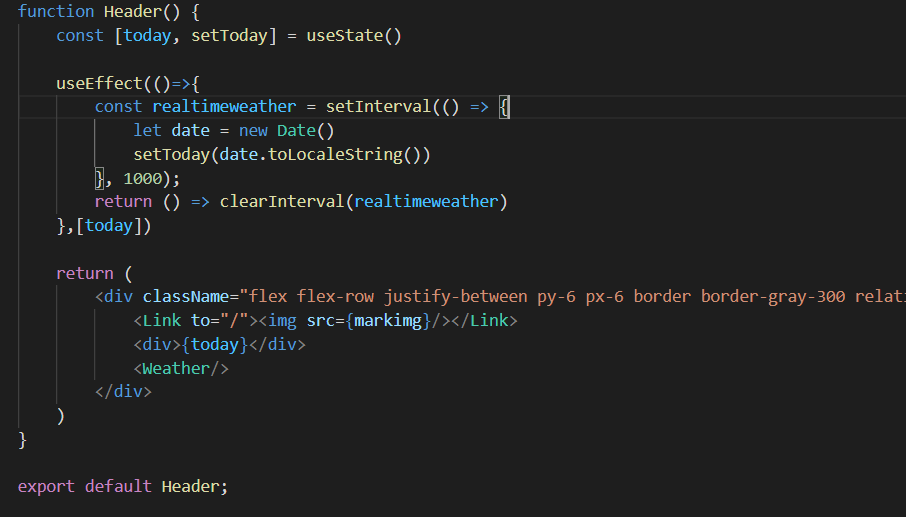This screenshot has width=906, height=517.
Task: Click the 'let' keyword
Action: tap(147, 131)
